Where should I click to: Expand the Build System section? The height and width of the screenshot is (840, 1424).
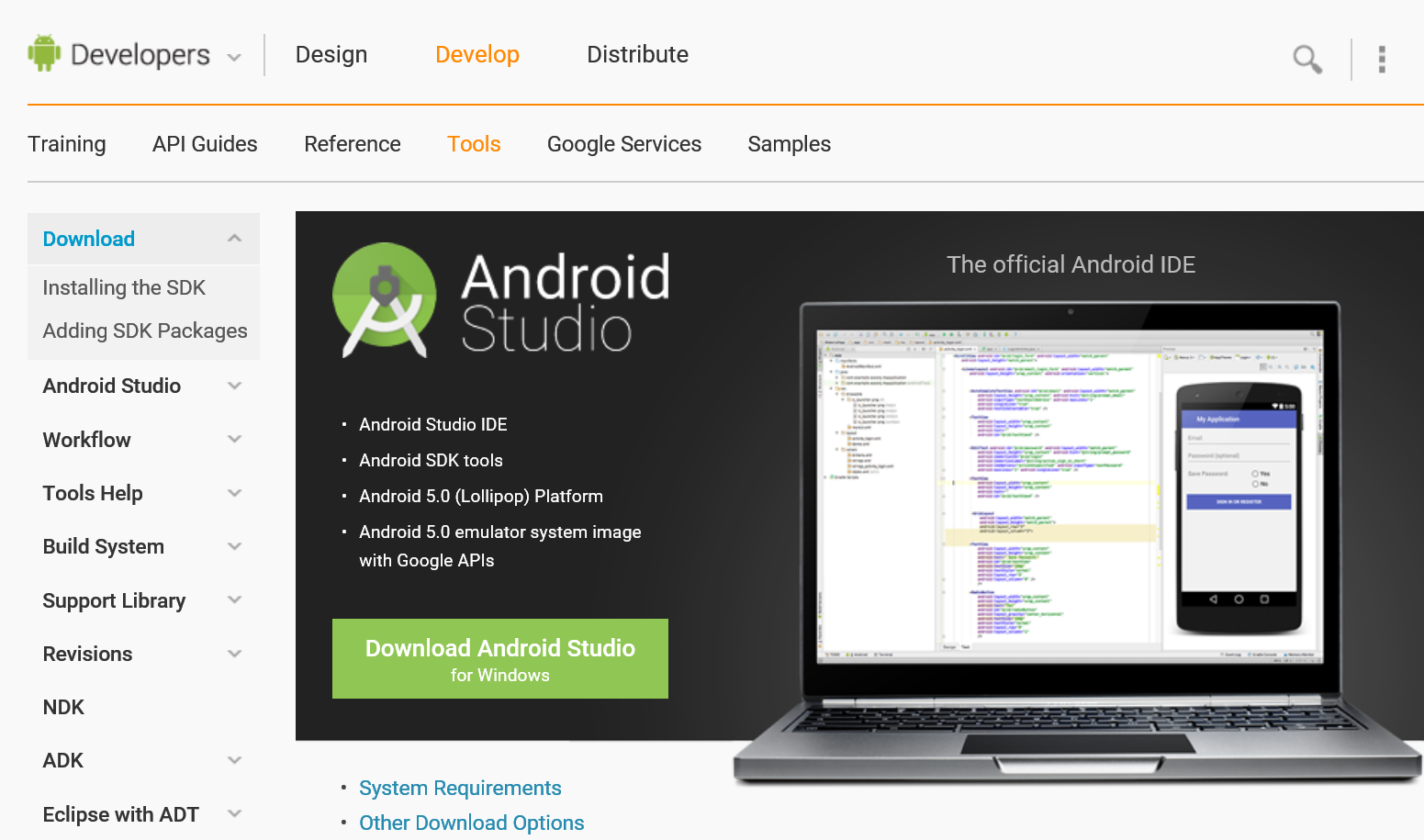click(x=235, y=545)
